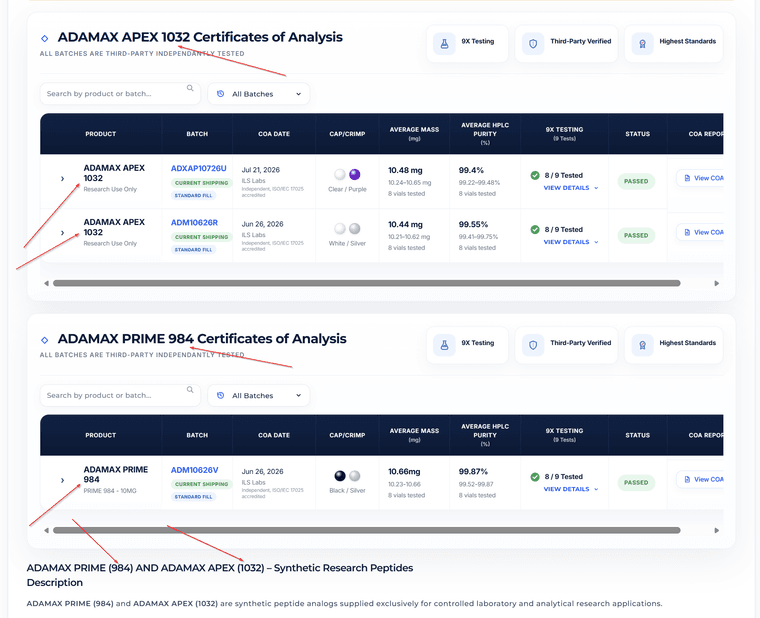Click the flask icon in PRIME 984 9X Testing badge
Screen dimensions: 760x618
(x=444, y=345)
